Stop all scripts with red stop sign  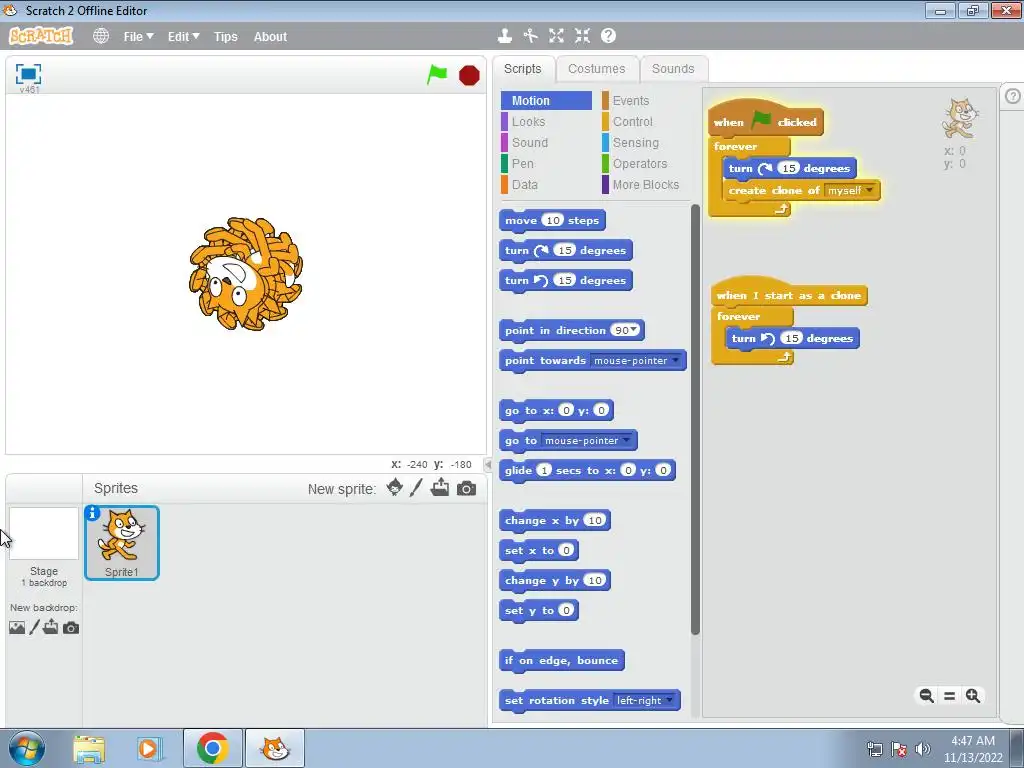469,75
